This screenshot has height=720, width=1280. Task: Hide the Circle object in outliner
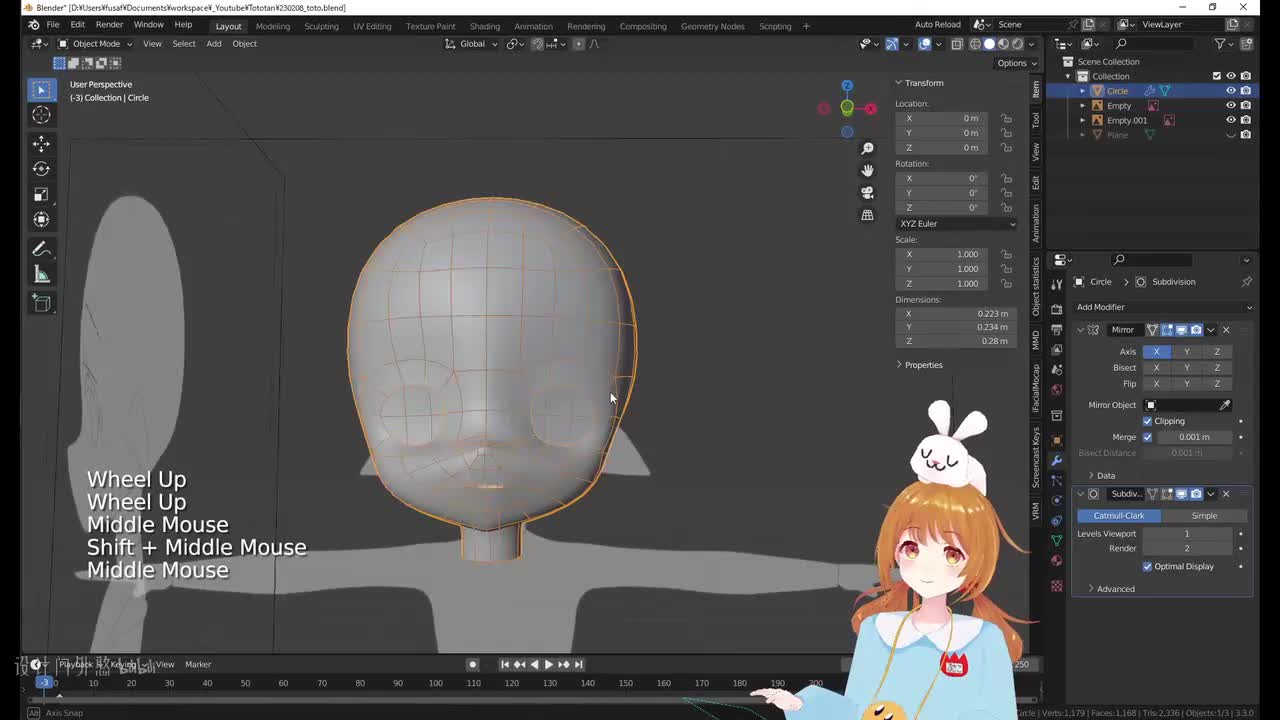(1231, 91)
